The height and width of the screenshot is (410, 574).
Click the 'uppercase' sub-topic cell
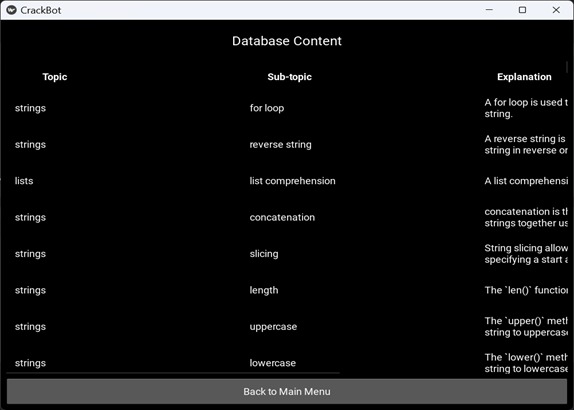pyautogui.click(x=273, y=327)
